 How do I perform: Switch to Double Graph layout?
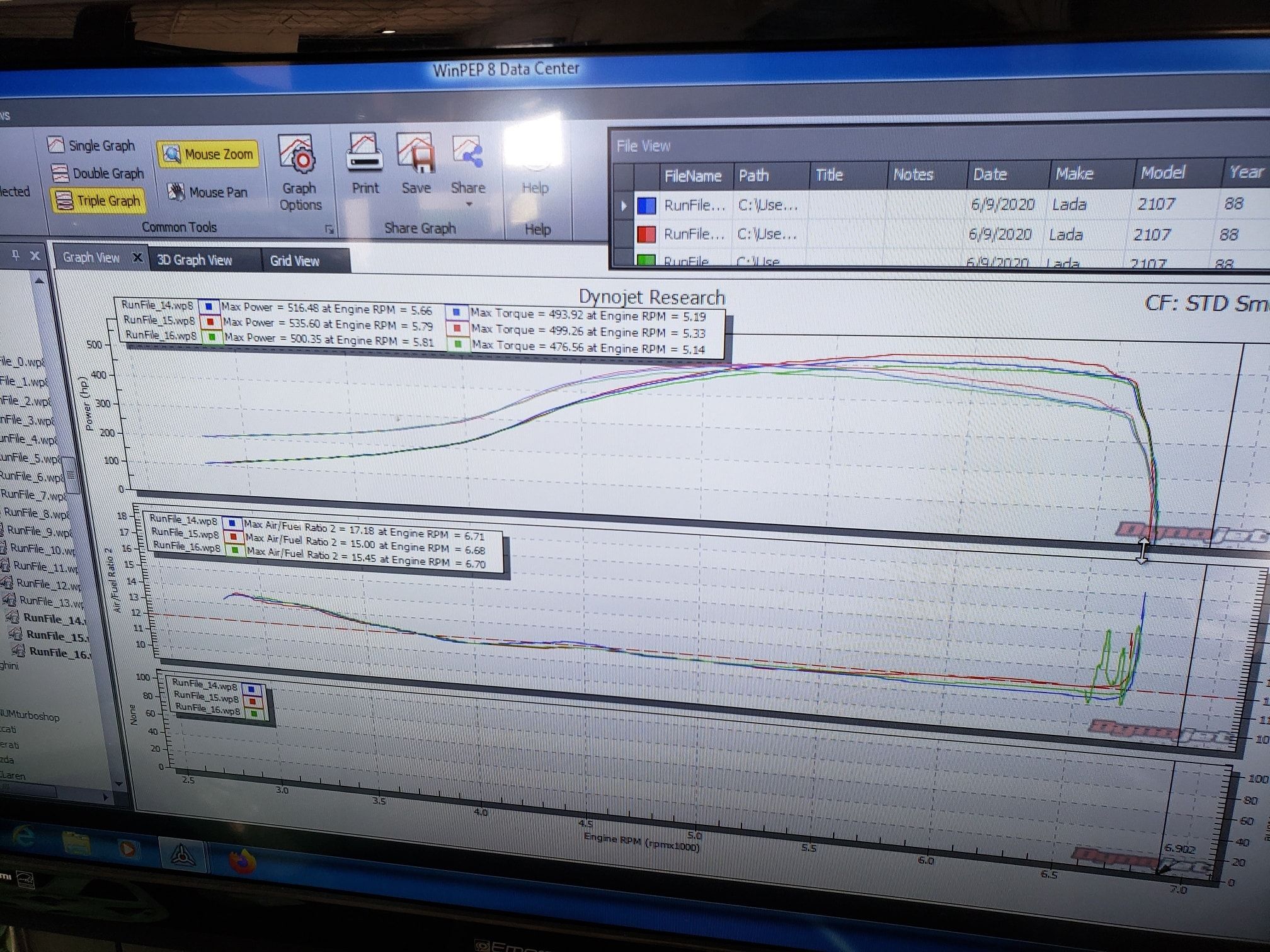(x=98, y=173)
